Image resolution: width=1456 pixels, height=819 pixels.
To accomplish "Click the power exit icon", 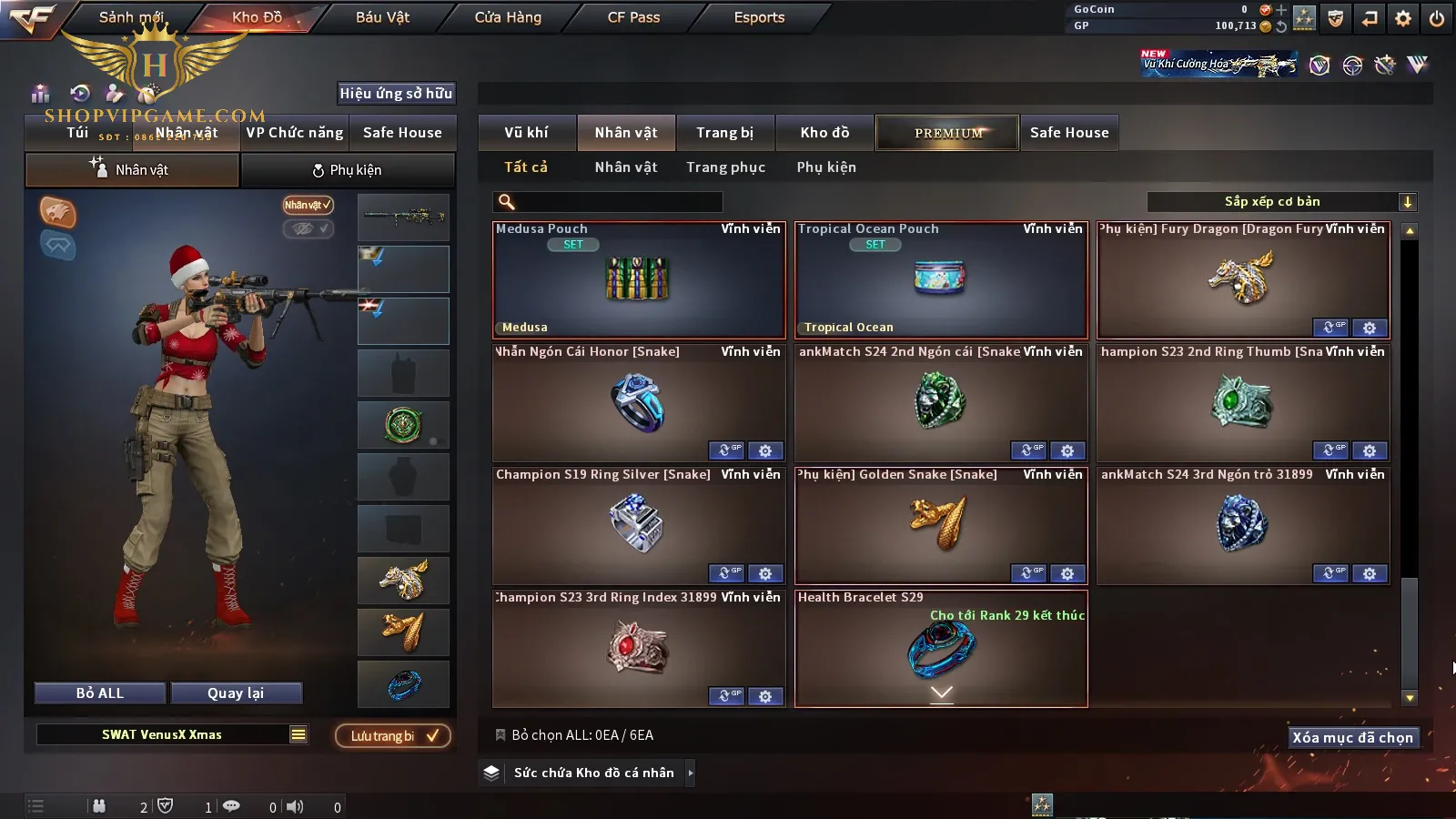I will pyautogui.click(x=1436, y=18).
